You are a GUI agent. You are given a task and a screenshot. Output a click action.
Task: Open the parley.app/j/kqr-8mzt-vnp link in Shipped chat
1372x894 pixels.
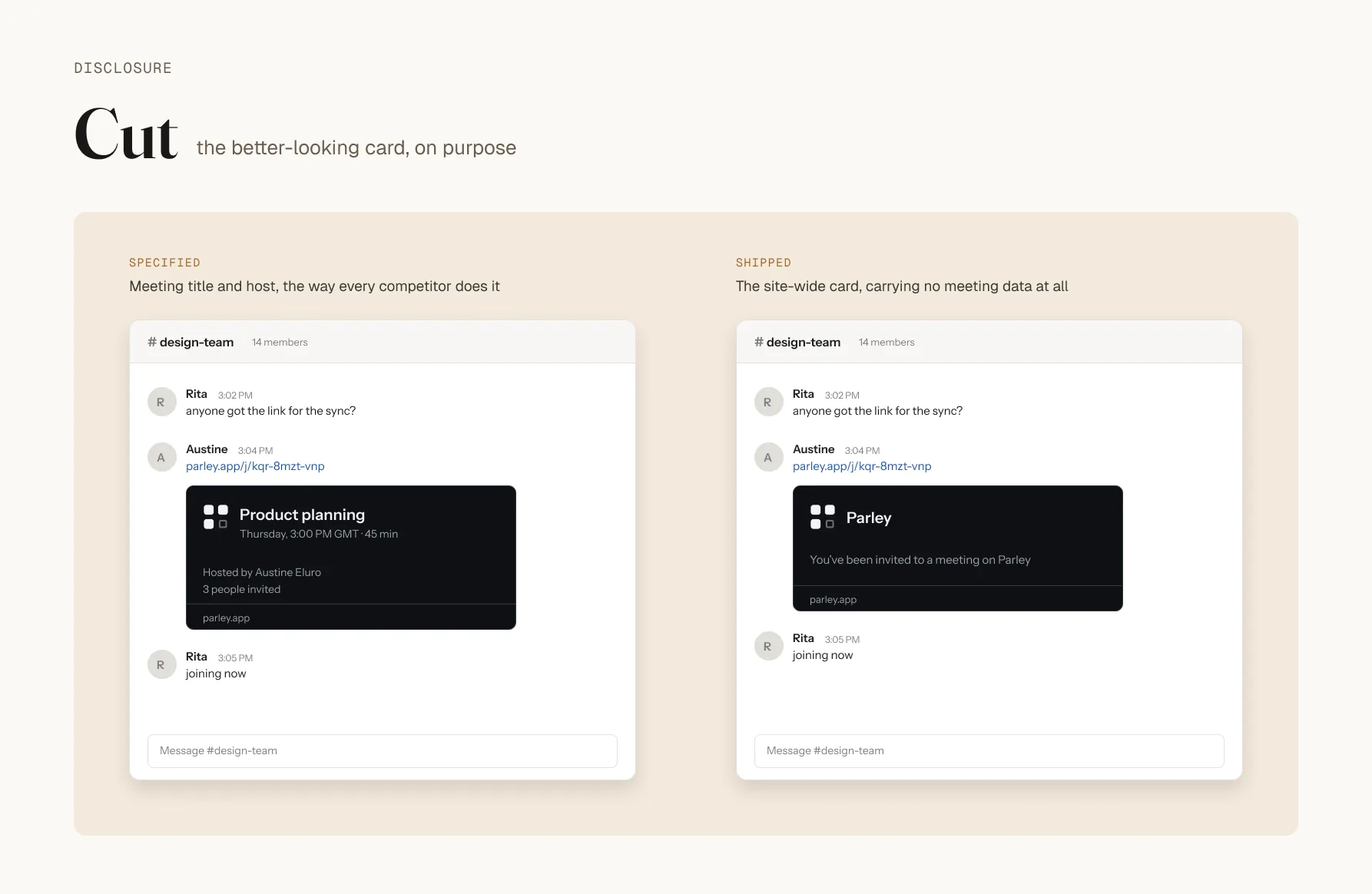point(862,466)
